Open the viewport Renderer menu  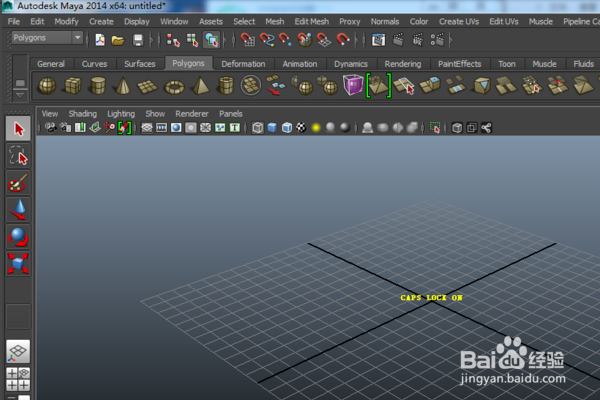(192, 114)
